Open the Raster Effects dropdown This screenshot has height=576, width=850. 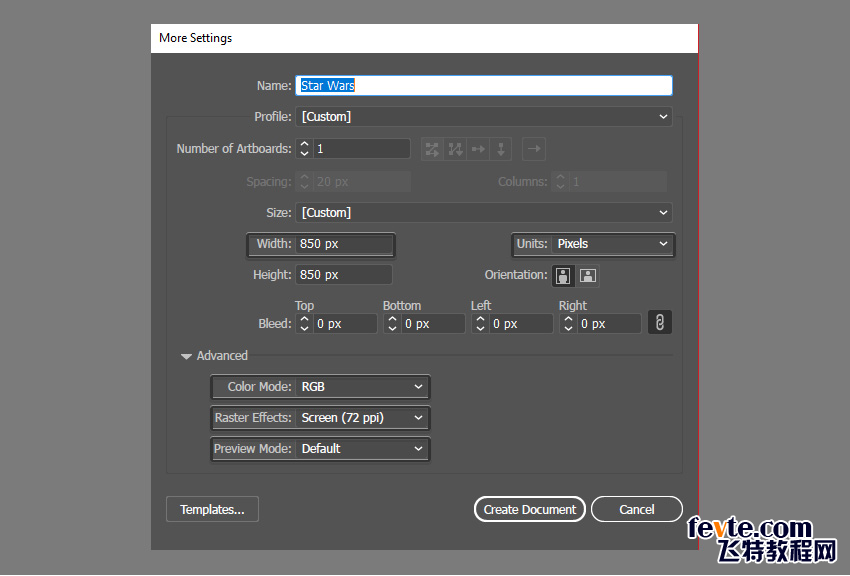pos(362,418)
